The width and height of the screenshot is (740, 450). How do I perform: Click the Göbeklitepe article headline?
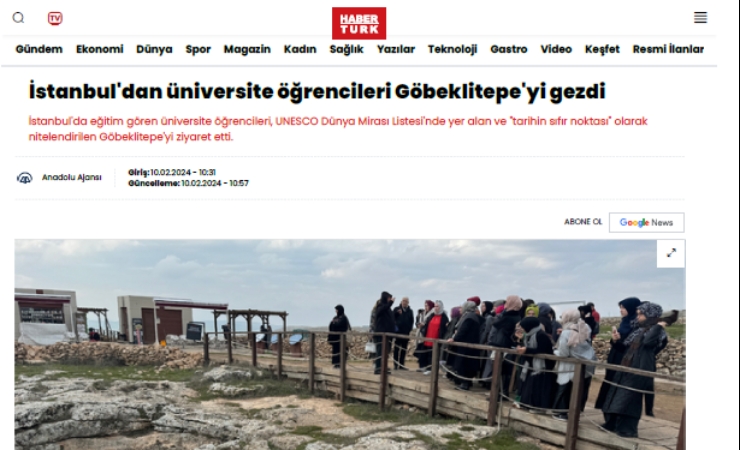tap(317, 91)
